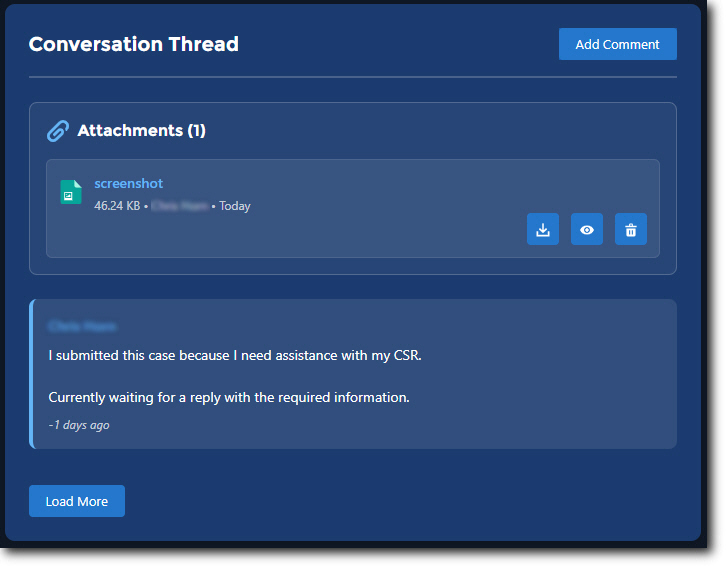Delete the attachment using the trash icon
The width and height of the screenshot is (726, 566).
[x=631, y=229]
